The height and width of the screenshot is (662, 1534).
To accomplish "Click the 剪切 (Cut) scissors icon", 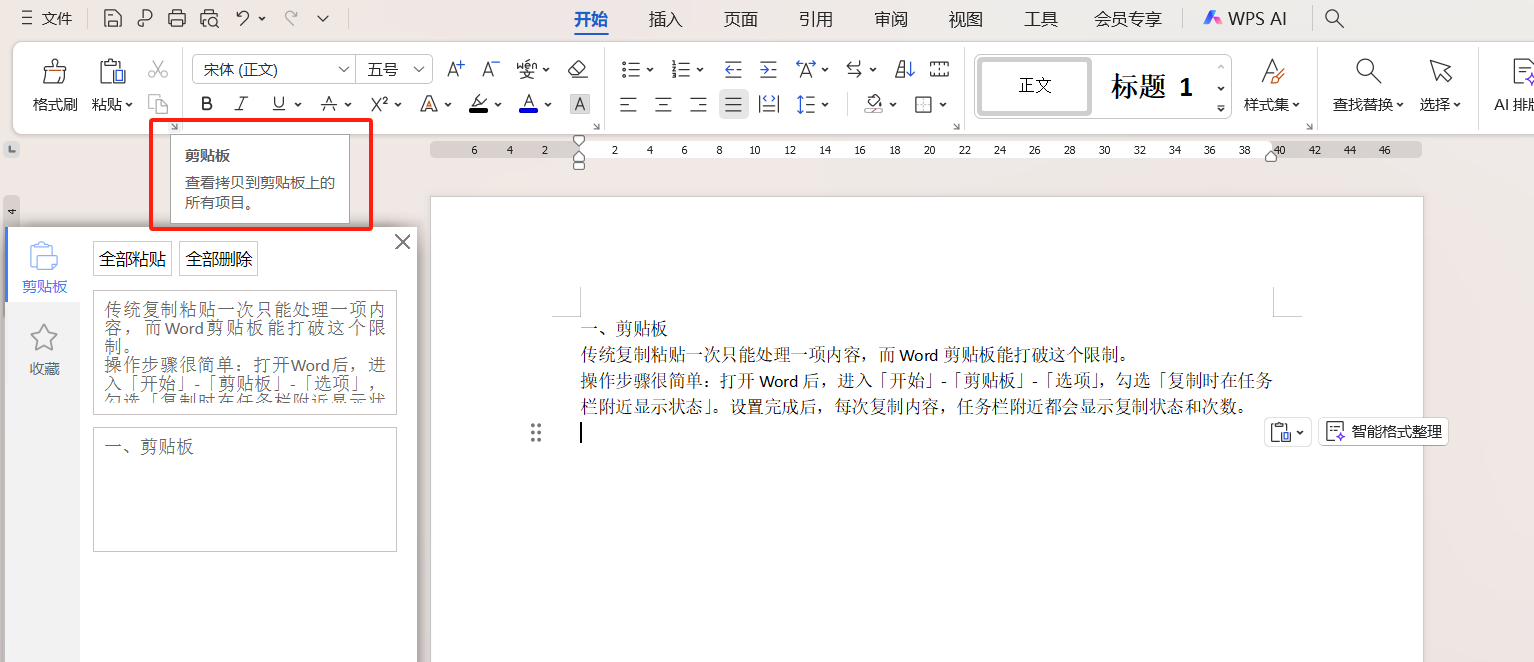I will click(x=157, y=68).
